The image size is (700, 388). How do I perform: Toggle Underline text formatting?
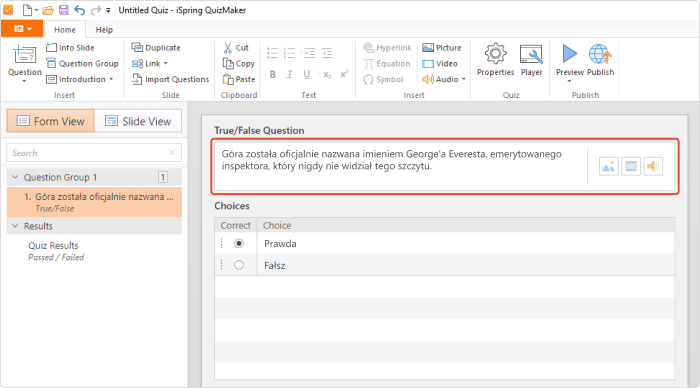click(x=306, y=74)
